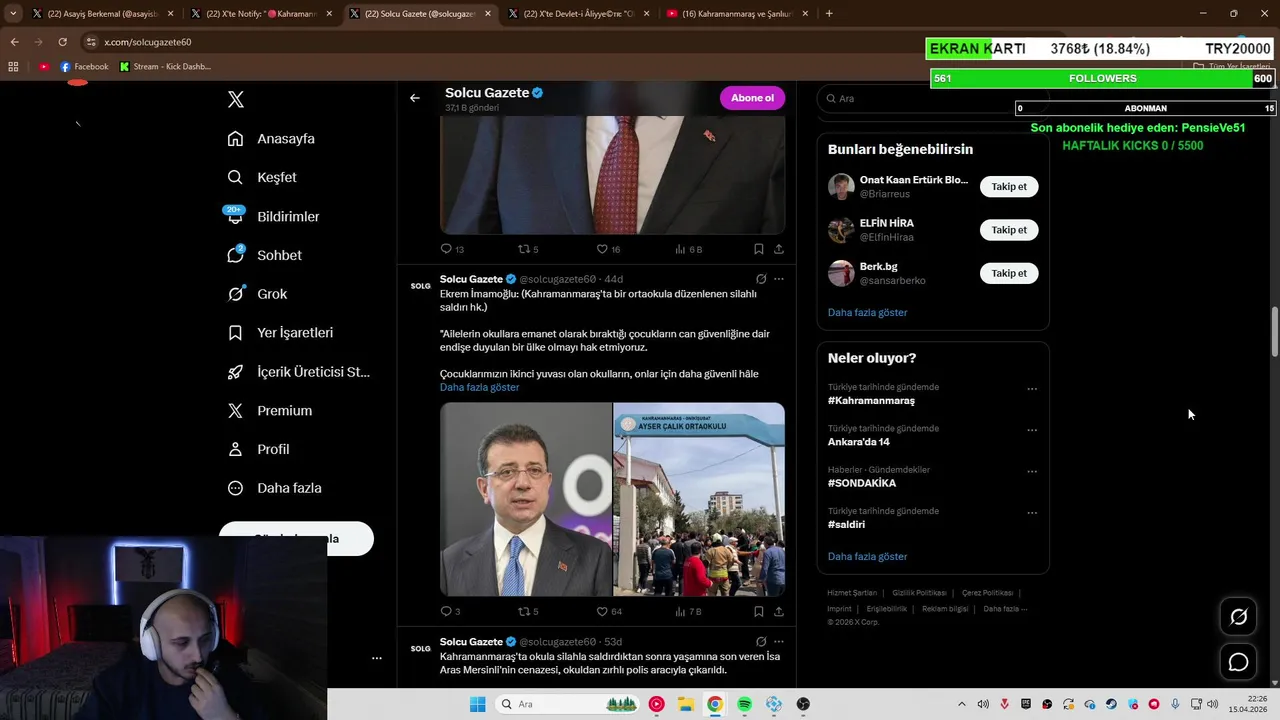Click the Ara search field on X
The width and height of the screenshot is (1280, 720).
(x=933, y=98)
